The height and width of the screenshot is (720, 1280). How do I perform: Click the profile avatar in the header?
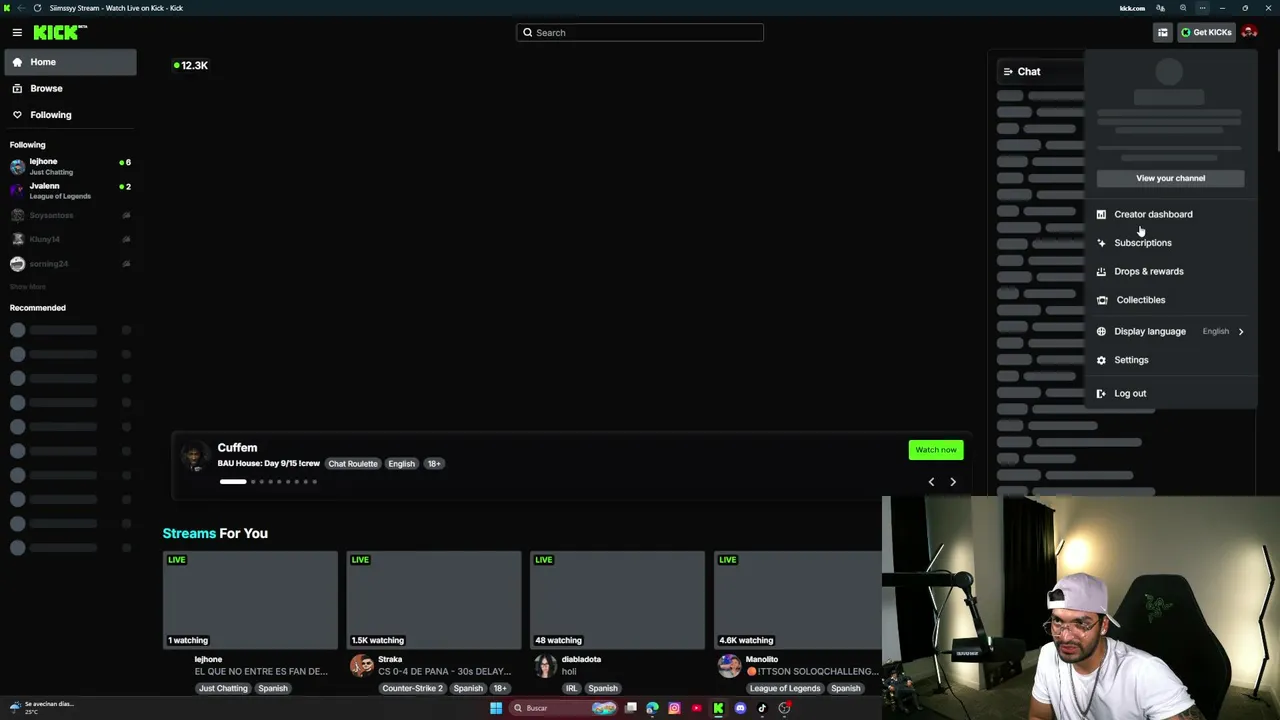pyautogui.click(x=1250, y=32)
